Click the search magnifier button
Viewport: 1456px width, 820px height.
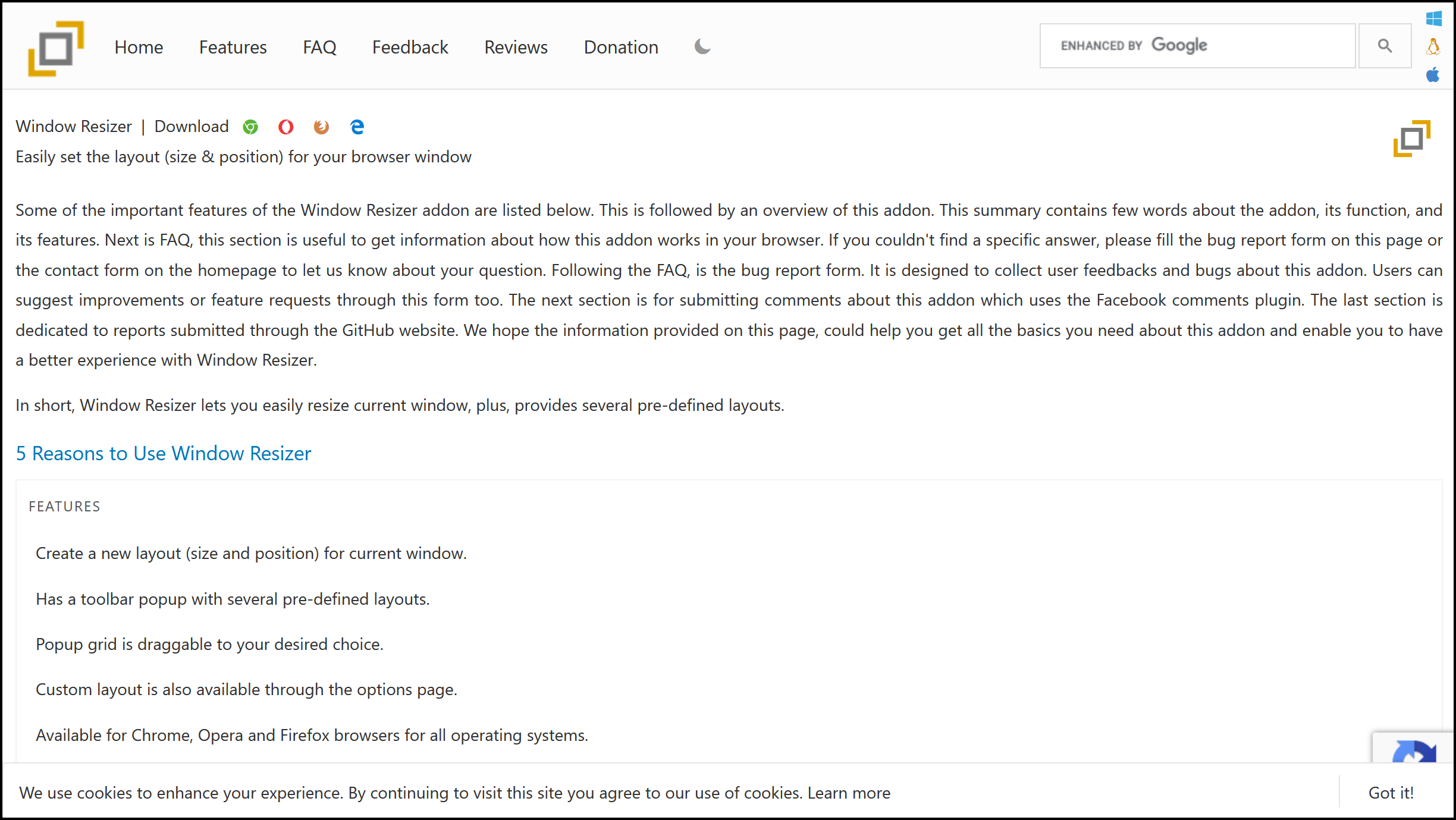[1385, 46]
